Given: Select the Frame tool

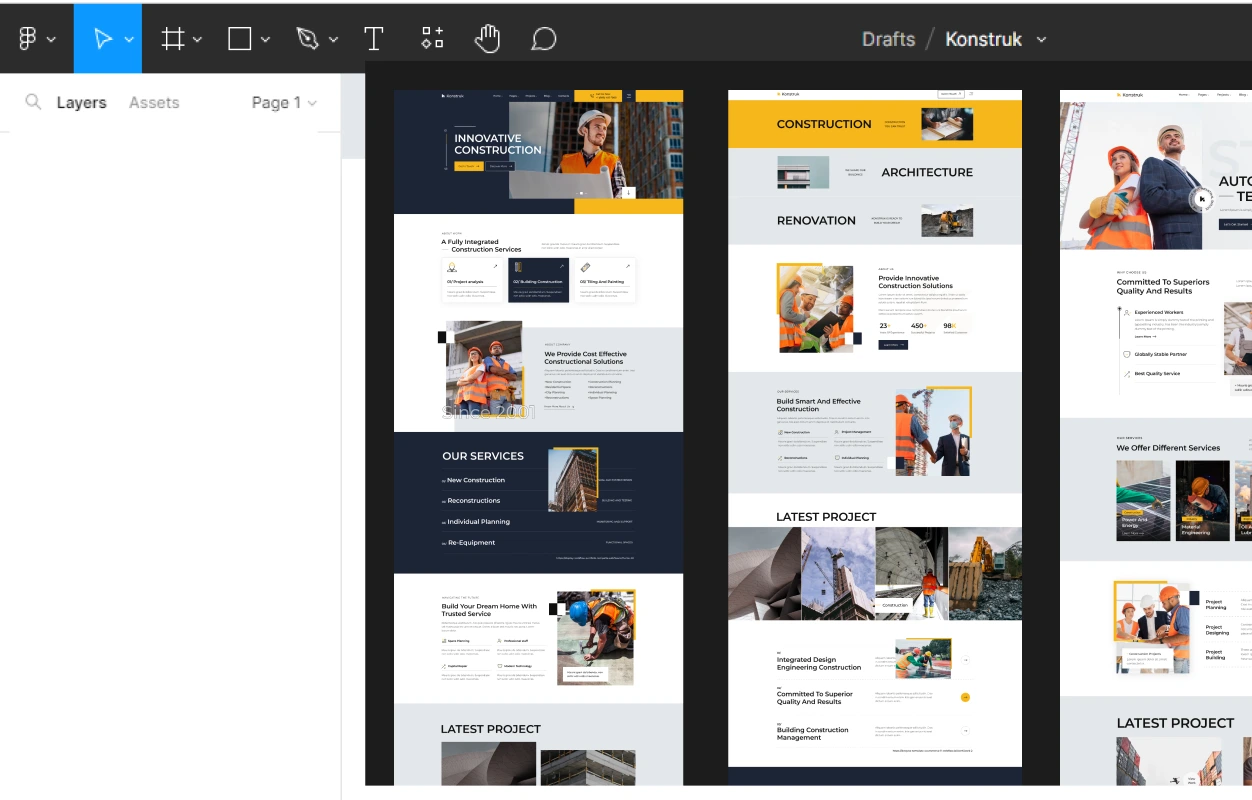Looking at the screenshot, I should point(170,38).
